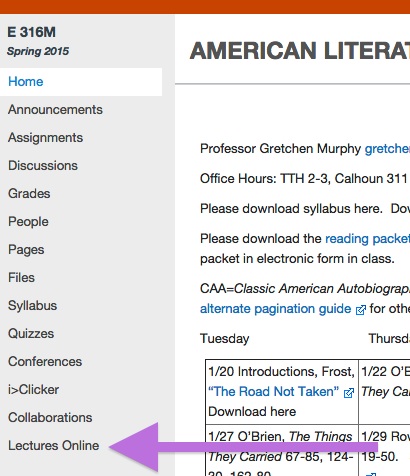Click the professor's email link

click(x=387, y=149)
